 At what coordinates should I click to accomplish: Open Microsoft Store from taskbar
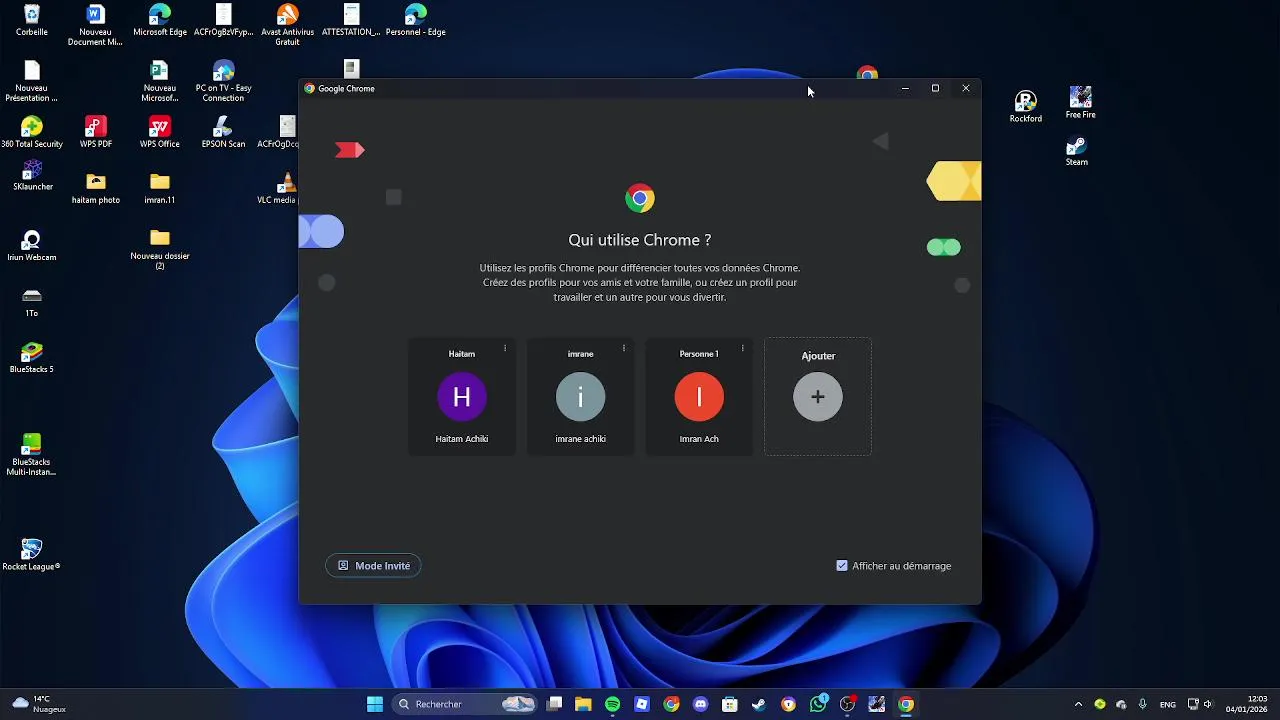pos(730,704)
